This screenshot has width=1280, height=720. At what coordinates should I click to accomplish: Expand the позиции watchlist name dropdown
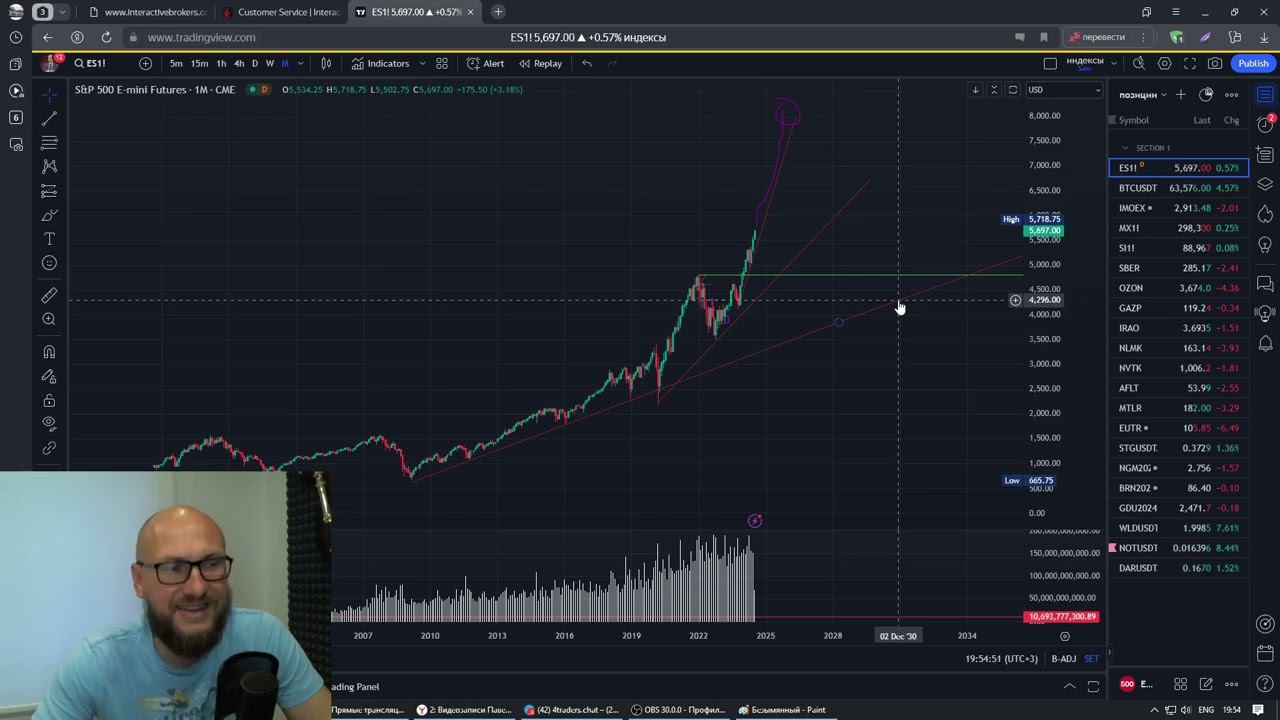[x=1142, y=95]
